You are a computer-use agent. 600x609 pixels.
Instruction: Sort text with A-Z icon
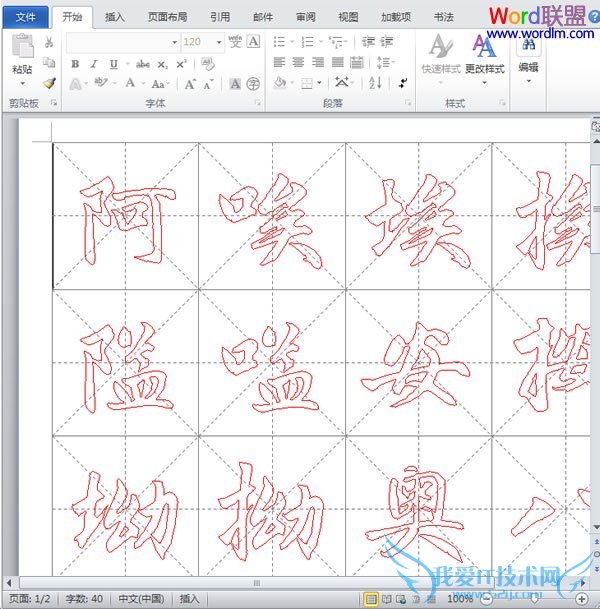tap(375, 82)
